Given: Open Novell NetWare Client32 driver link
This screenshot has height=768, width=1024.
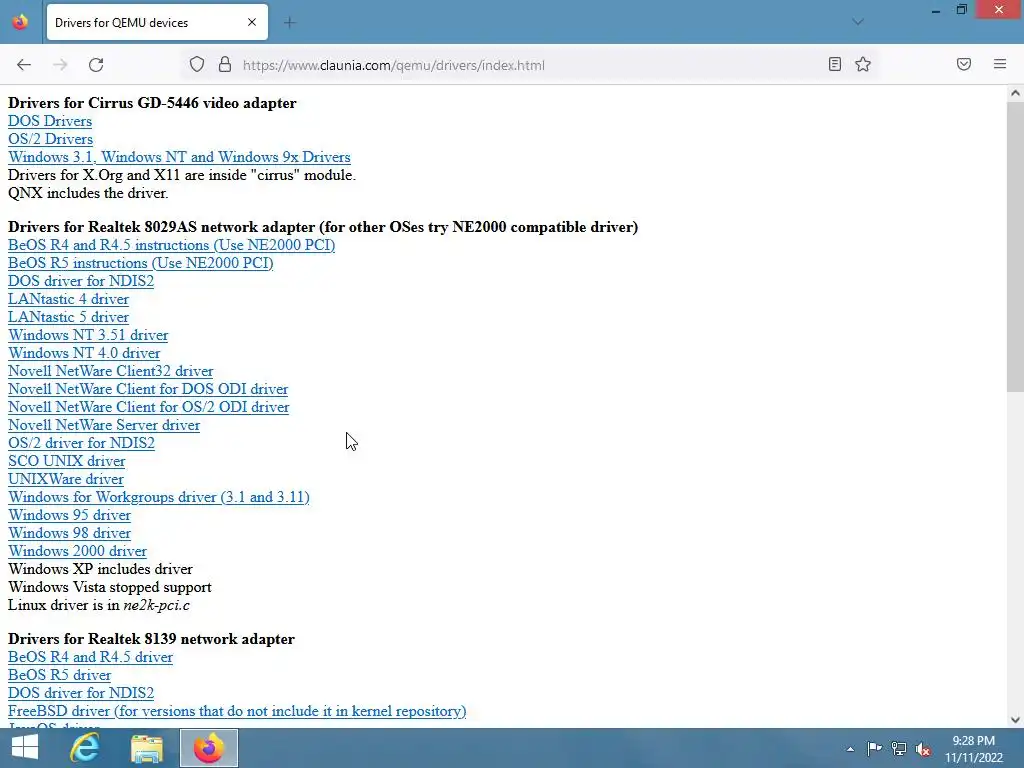Looking at the screenshot, I should tap(110, 371).
